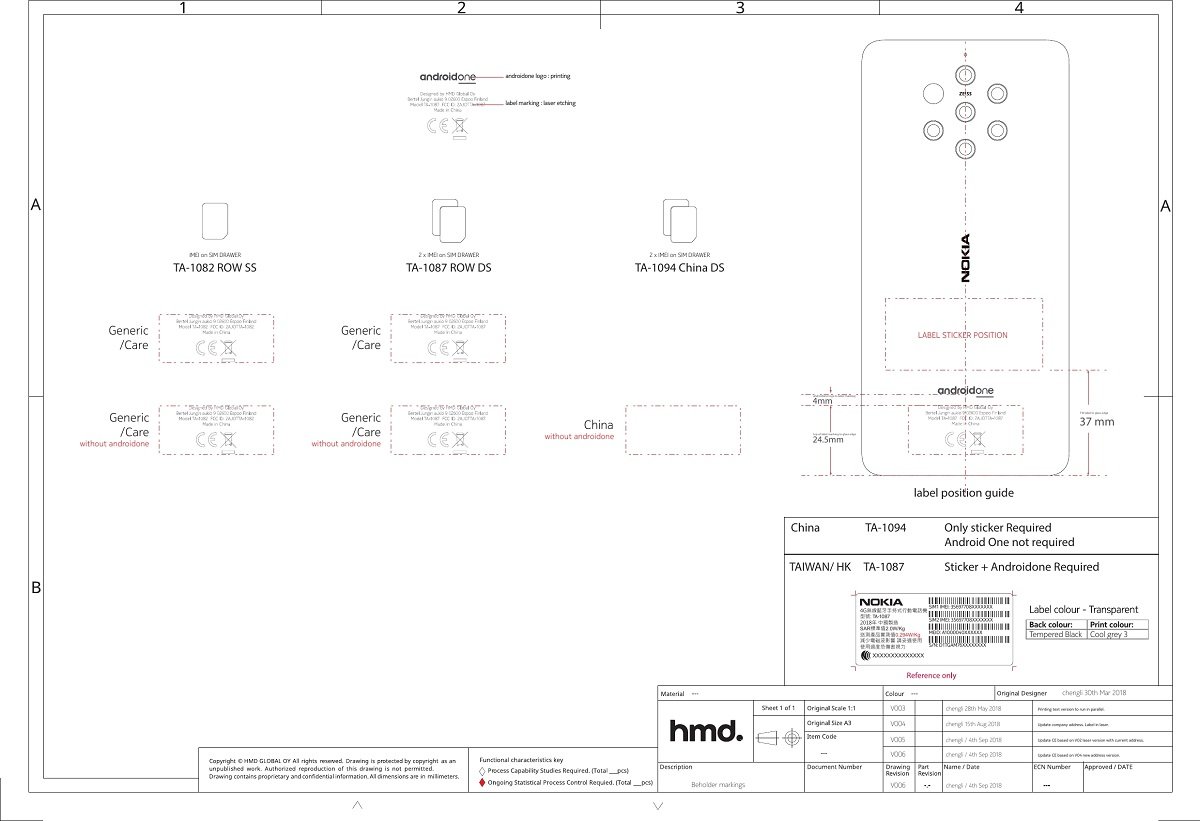The image size is (1200, 821).
Task: Click the '24.5mm' dimension value
Action: click(x=828, y=439)
